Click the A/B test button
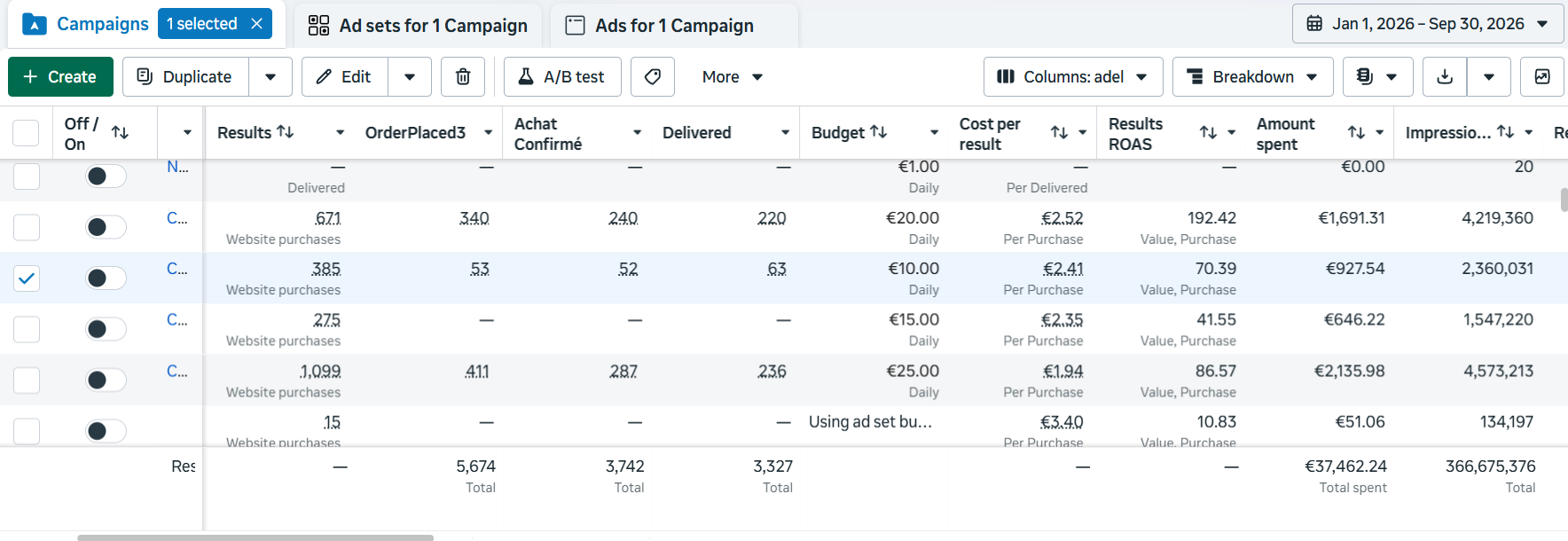The image size is (1568, 541). click(562, 77)
